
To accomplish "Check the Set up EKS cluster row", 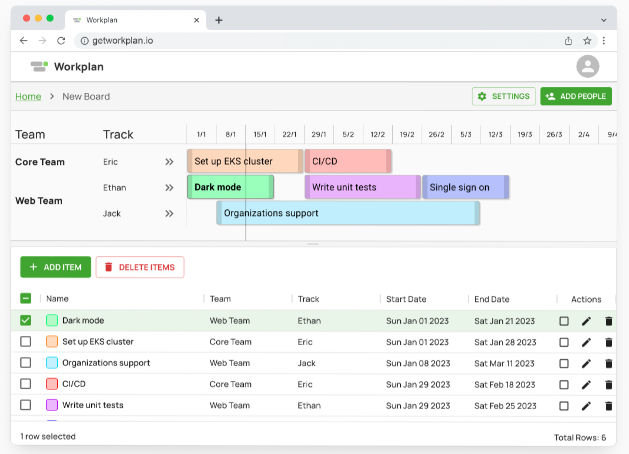I will click(26, 341).
